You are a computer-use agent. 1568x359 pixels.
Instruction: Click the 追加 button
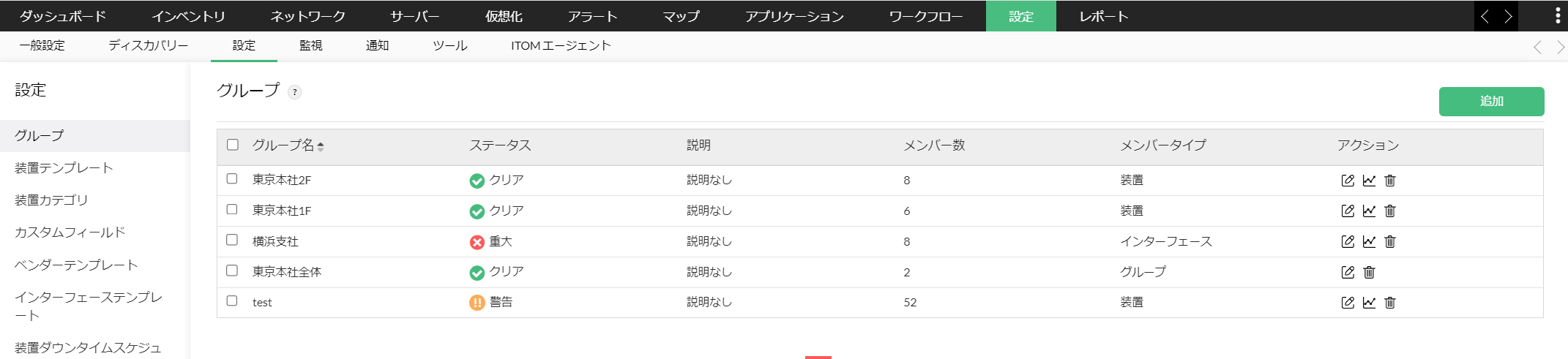point(1491,102)
